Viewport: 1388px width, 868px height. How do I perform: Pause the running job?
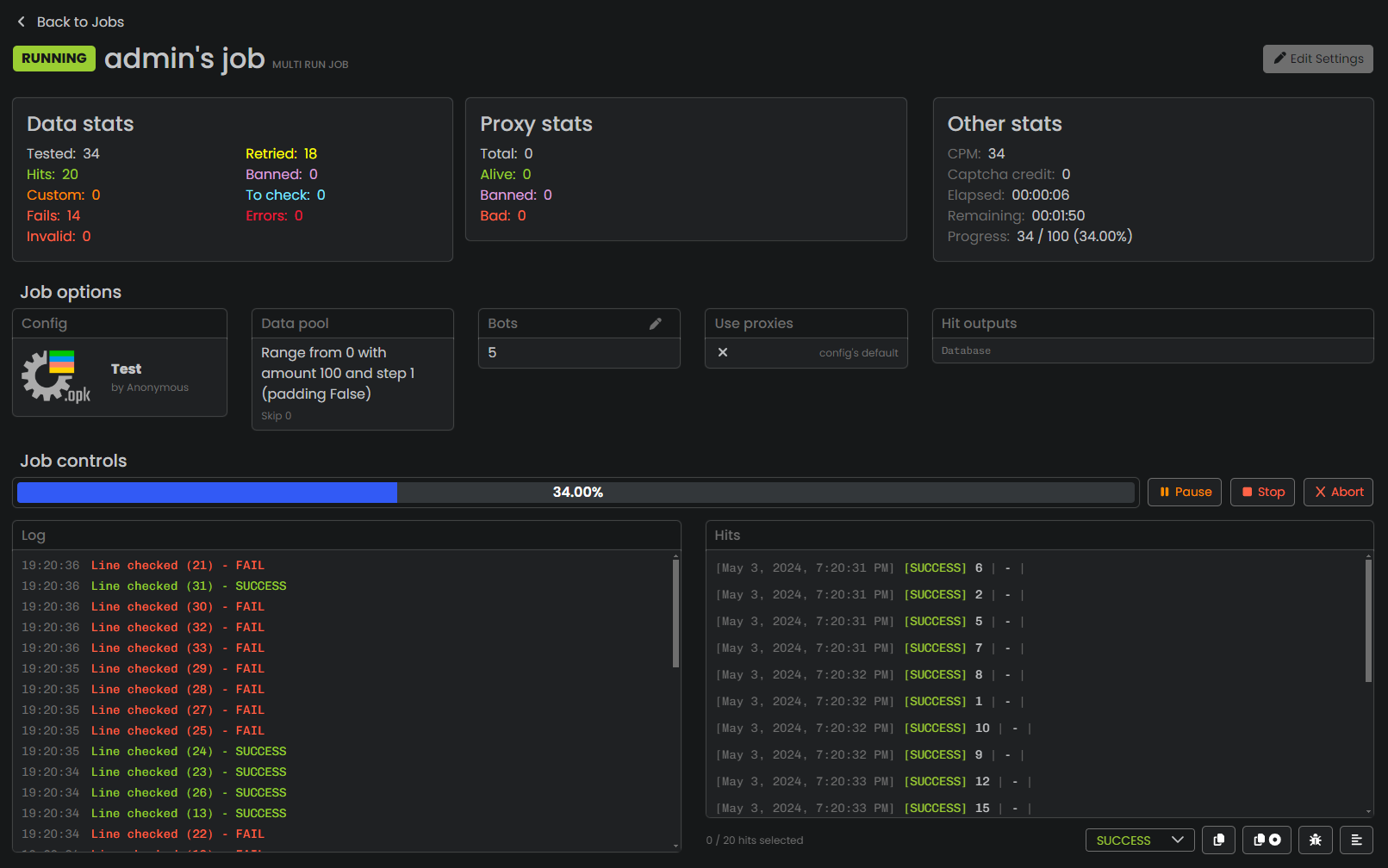1185,492
